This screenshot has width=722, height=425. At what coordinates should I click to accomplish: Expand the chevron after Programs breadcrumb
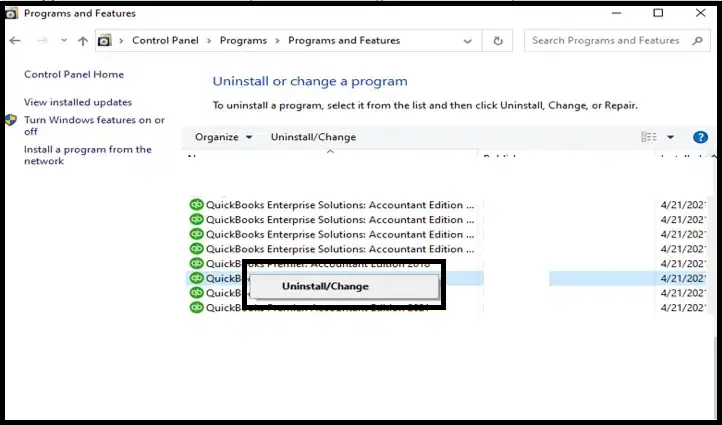pos(278,41)
